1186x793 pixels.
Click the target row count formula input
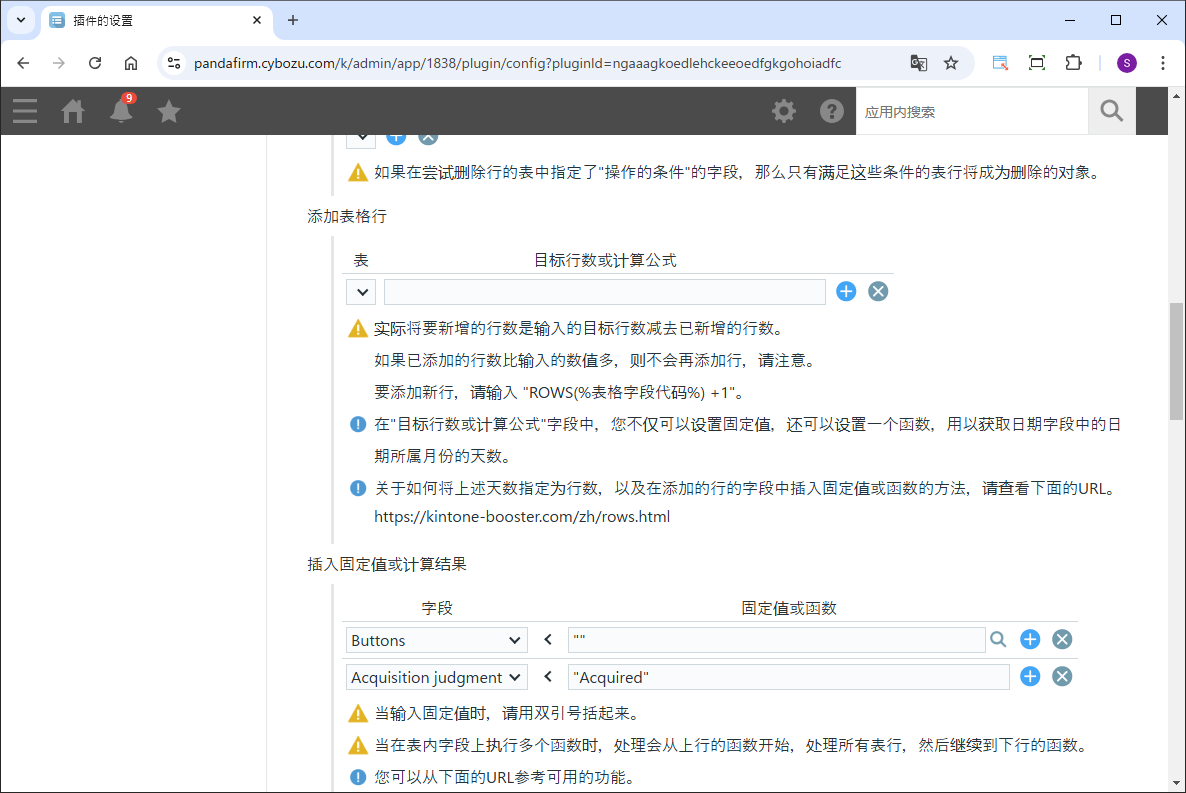[604, 292]
